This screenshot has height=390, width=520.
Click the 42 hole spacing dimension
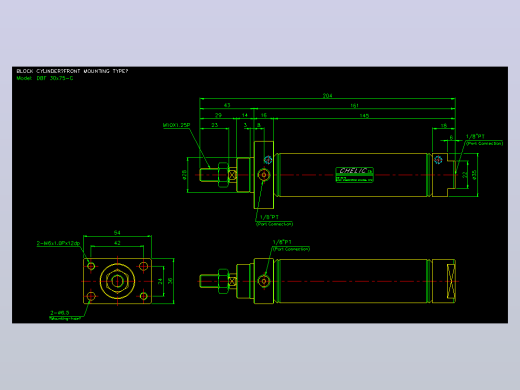click(117, 243)
